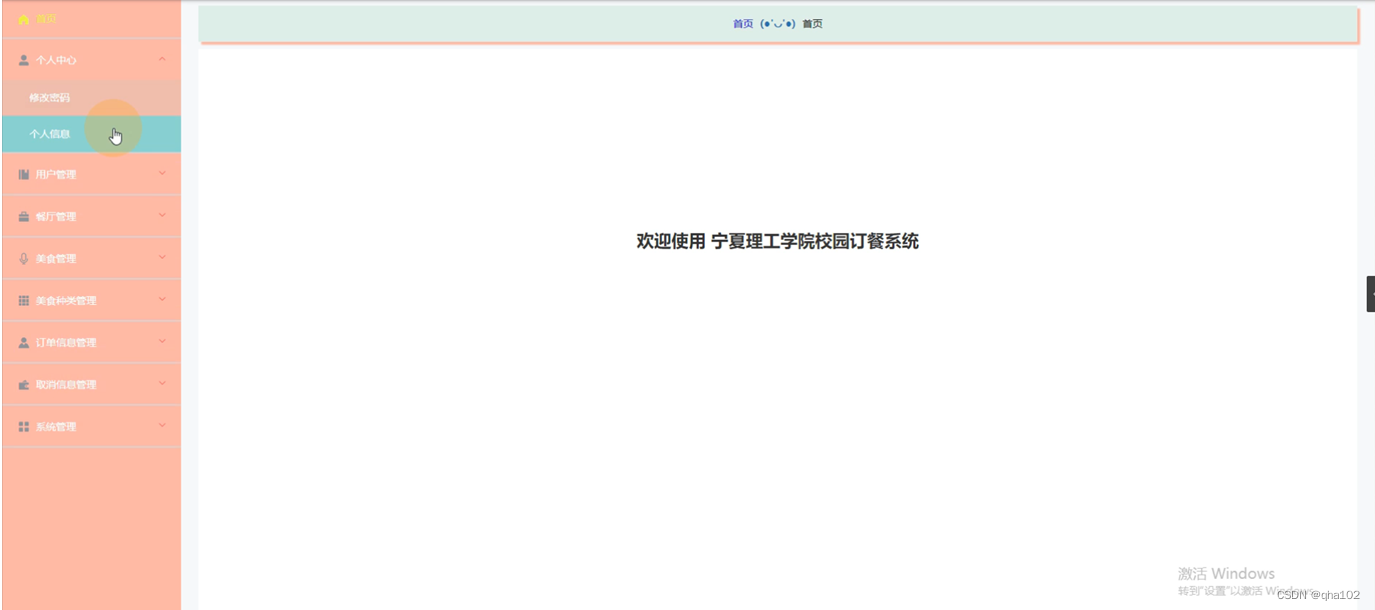Expand the 餐厅管理 chevron arrow
The width and height of the screenshot is (1375, 610).
coord(162,215)
